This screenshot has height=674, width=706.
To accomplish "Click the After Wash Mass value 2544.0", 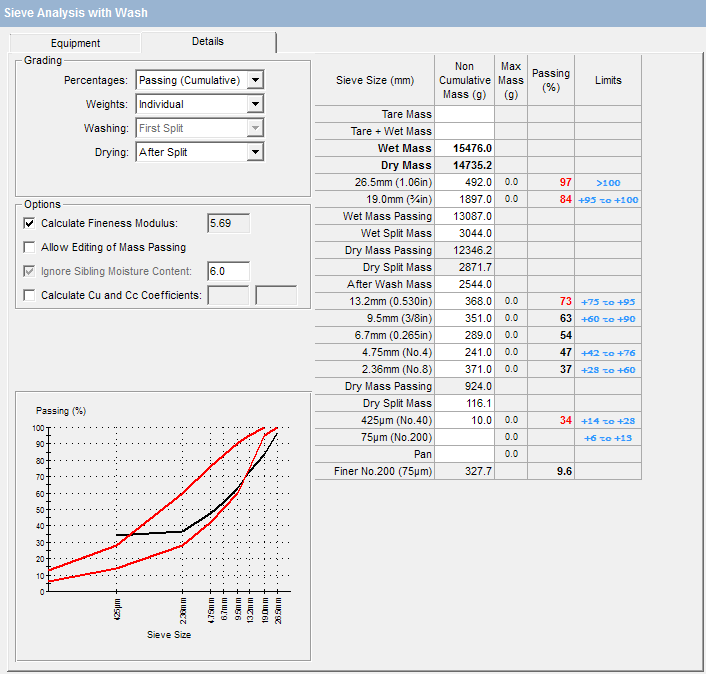I will point(465,284).
